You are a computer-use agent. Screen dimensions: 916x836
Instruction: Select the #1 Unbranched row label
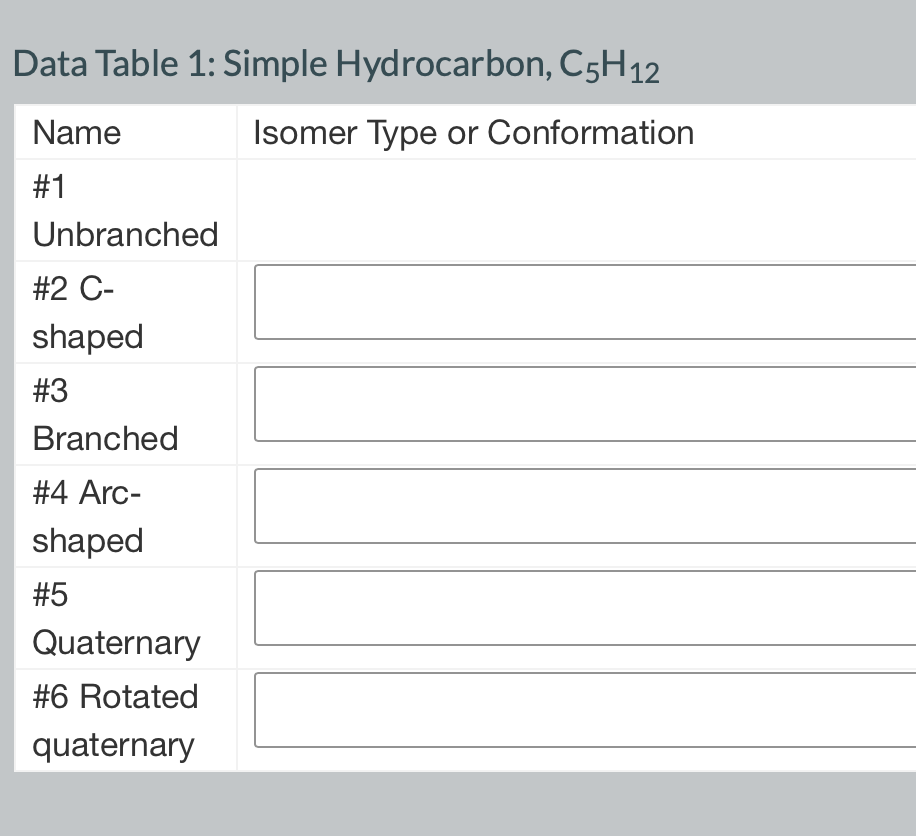[x=125, y=210]
